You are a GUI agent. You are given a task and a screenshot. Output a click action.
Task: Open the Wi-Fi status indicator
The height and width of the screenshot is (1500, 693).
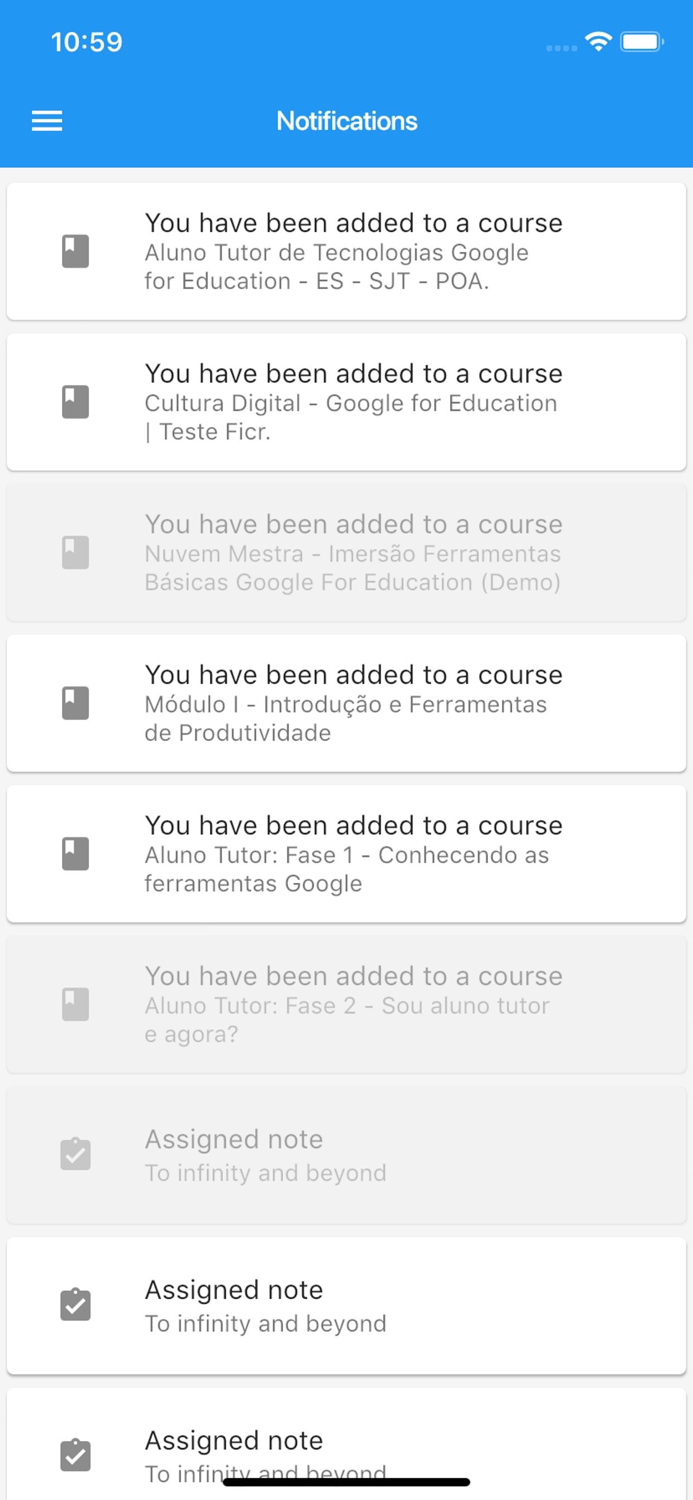(x=598, y=42)
